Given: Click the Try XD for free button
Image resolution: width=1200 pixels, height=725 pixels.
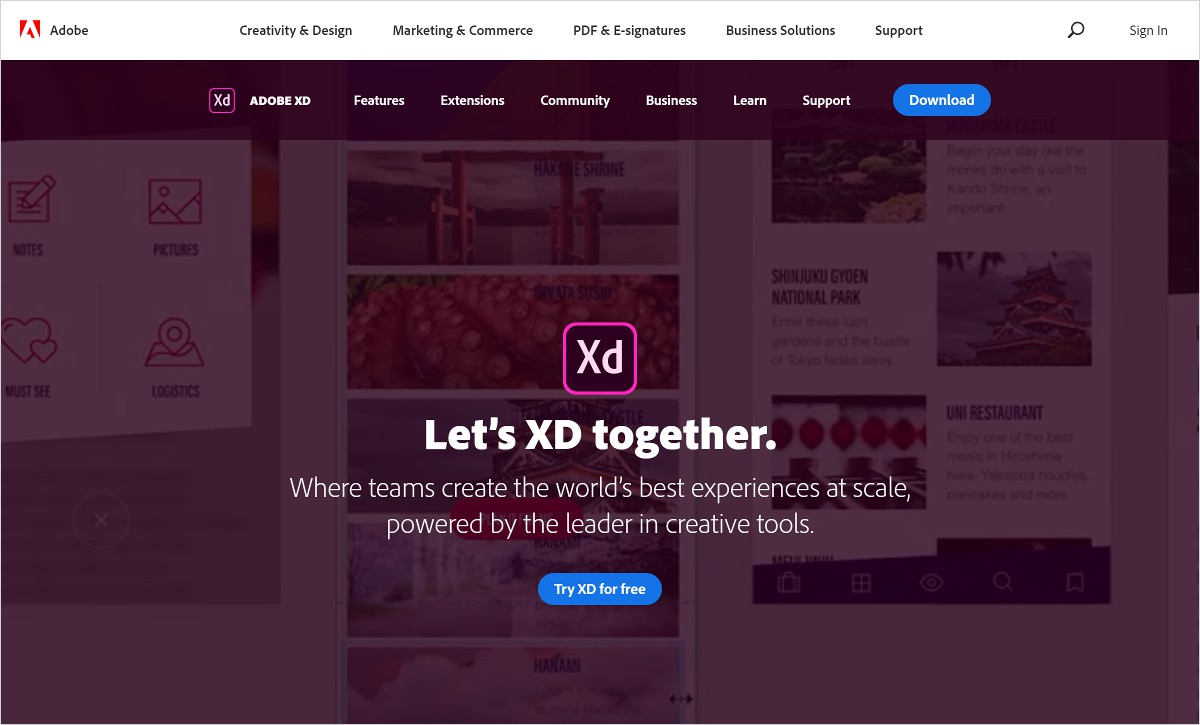Looking at the screenshot, I should click(600, 589).
